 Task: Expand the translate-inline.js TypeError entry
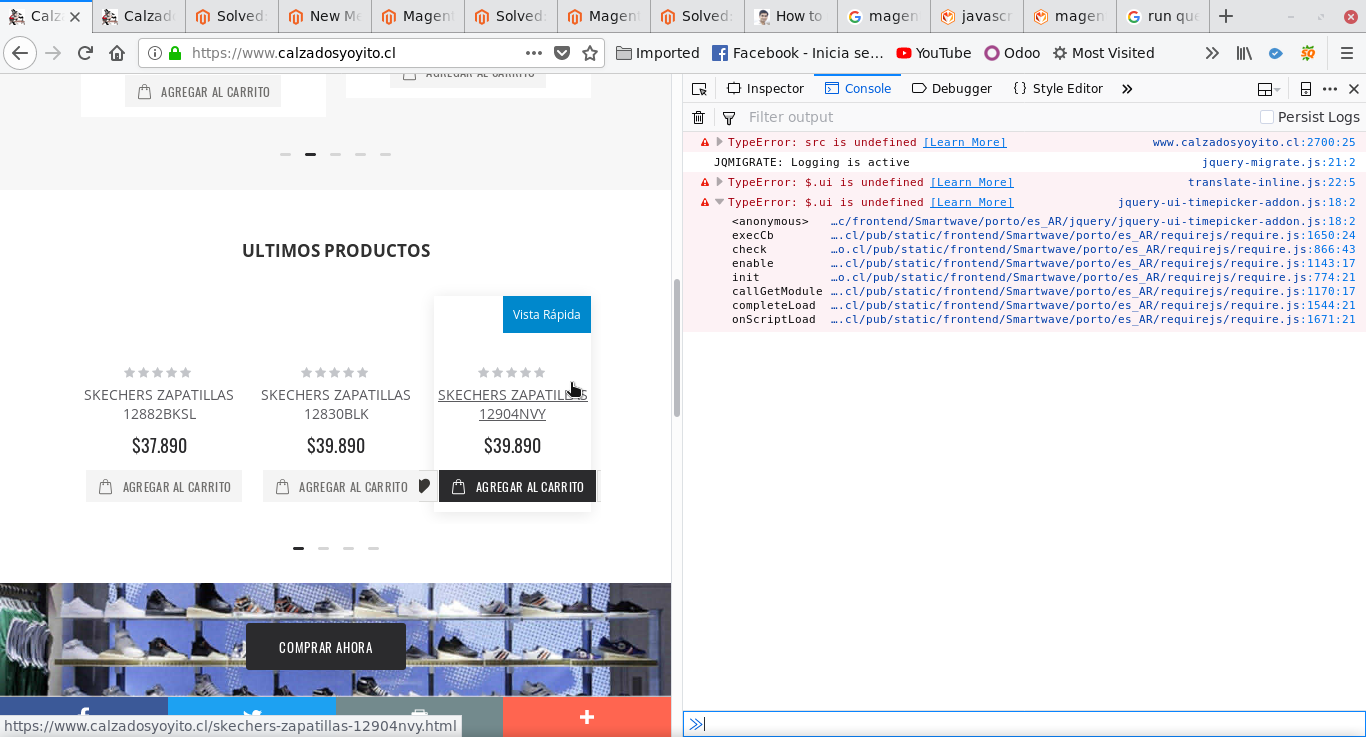pyautogui.click(x=719, y=182)
